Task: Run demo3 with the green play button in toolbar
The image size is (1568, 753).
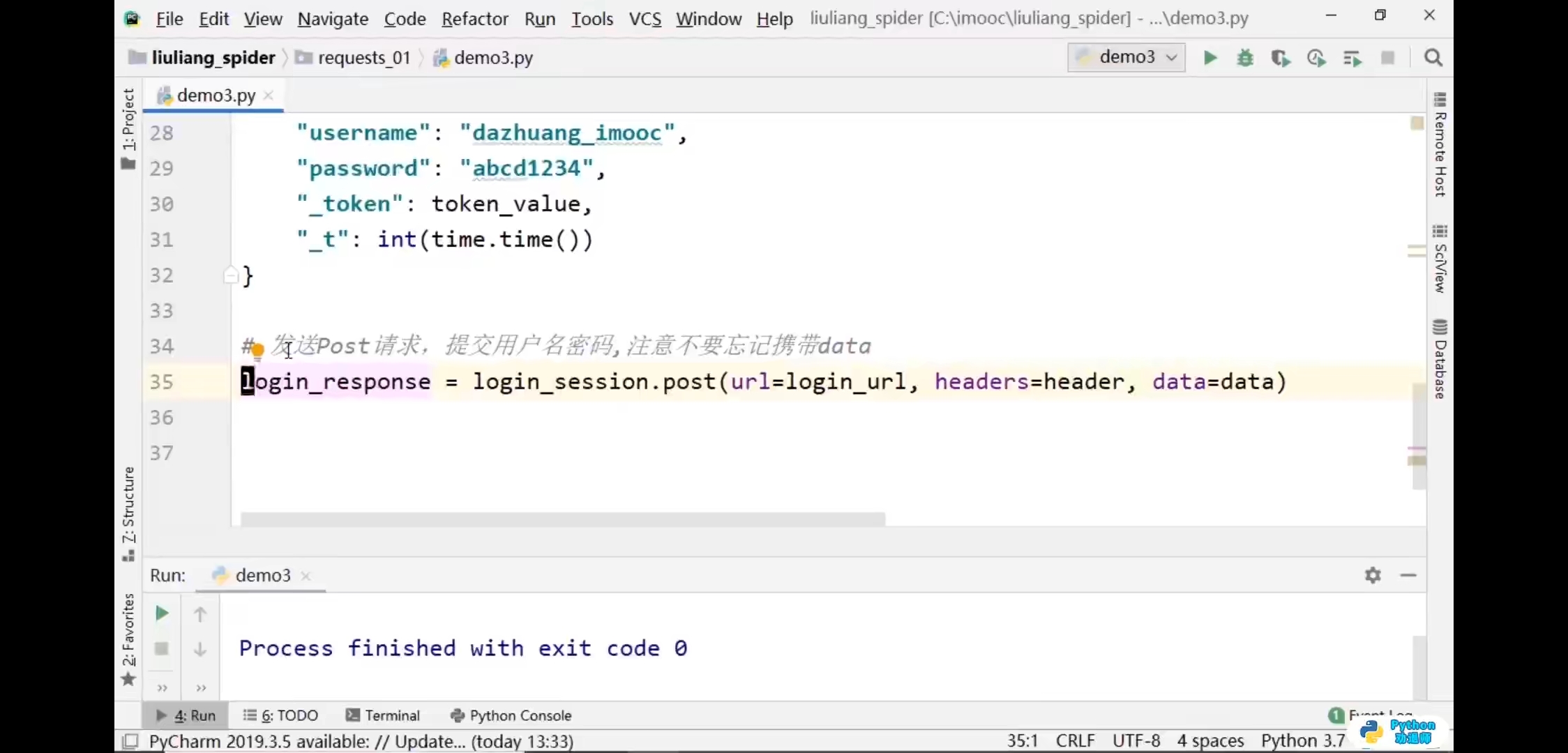Action: click(1210, 58)
